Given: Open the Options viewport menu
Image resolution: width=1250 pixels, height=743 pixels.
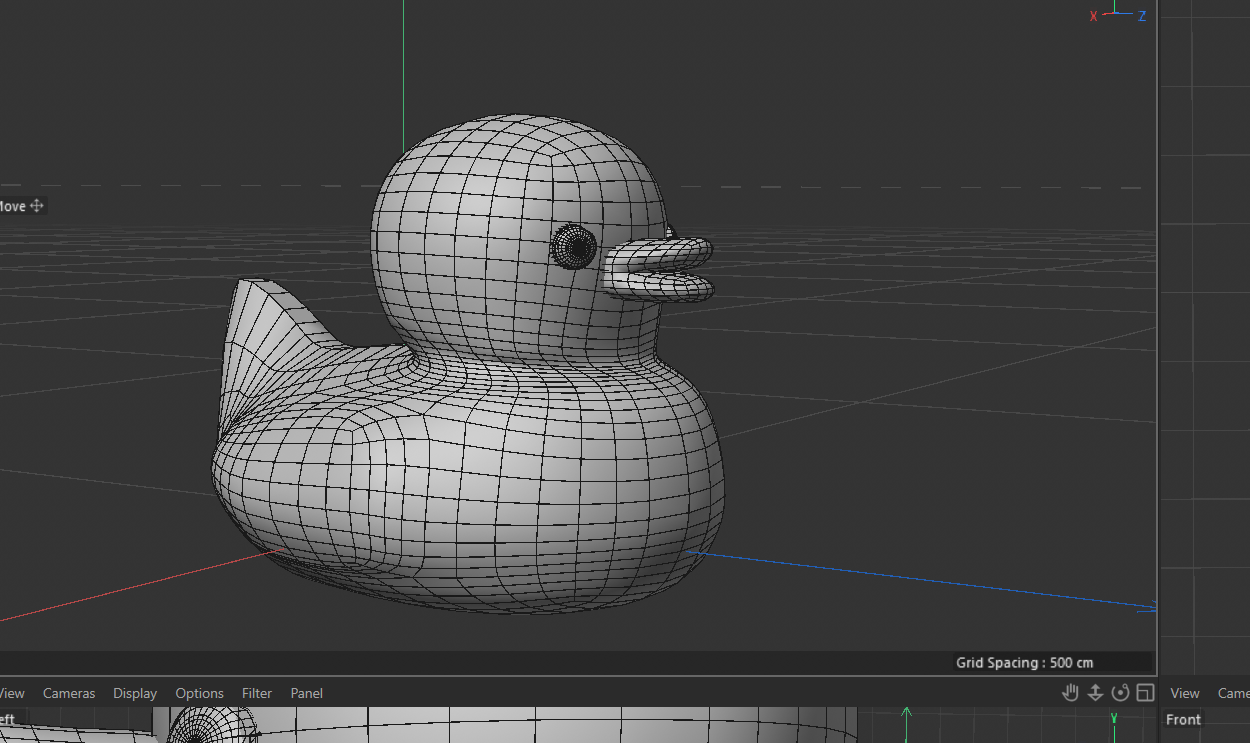Looking at the screenshot, I should coord(199,693).
